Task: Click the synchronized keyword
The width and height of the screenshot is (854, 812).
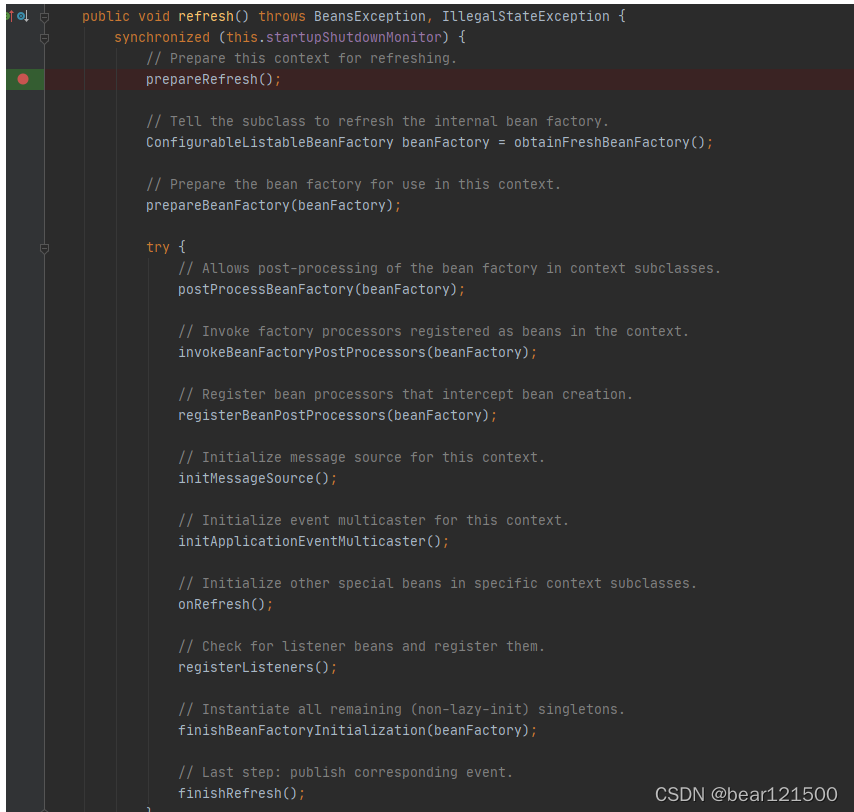Action: click(162, 38)
